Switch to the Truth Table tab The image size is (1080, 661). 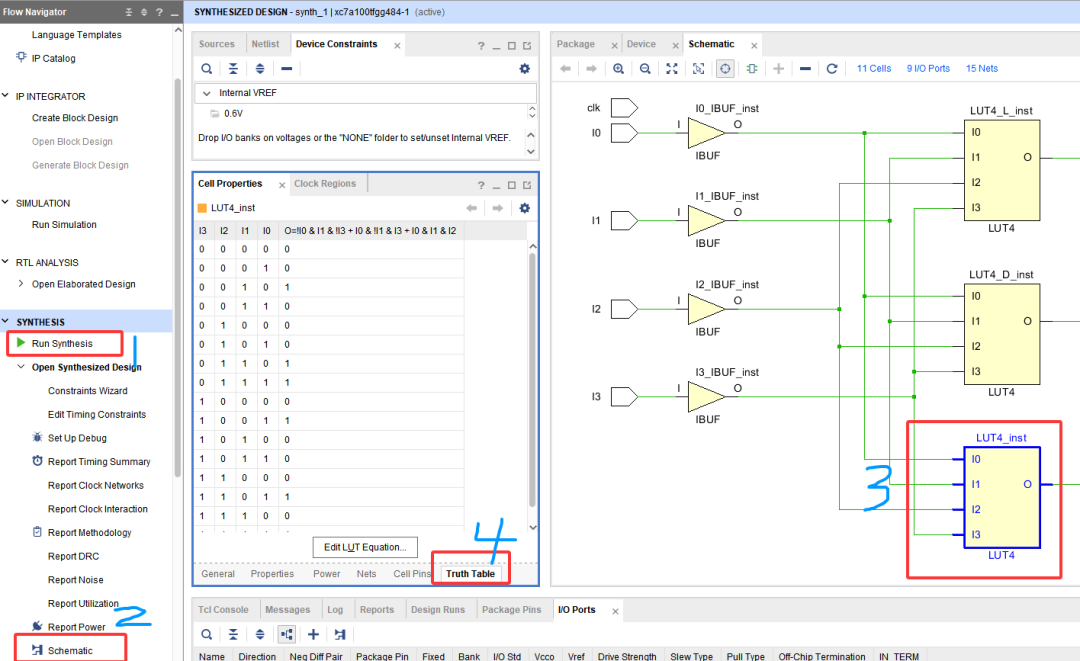pyautogui.click(x=470, y=574)
